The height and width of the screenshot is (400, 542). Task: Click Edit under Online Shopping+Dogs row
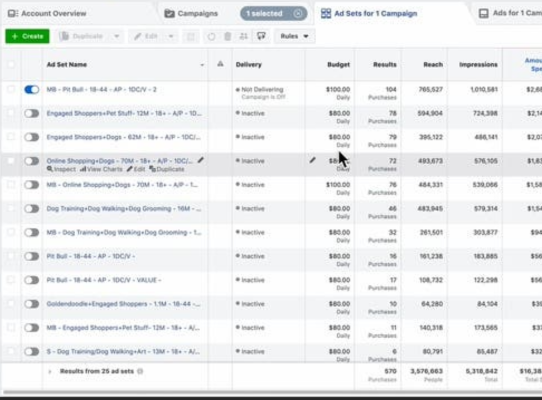click(x=136, y=169)
